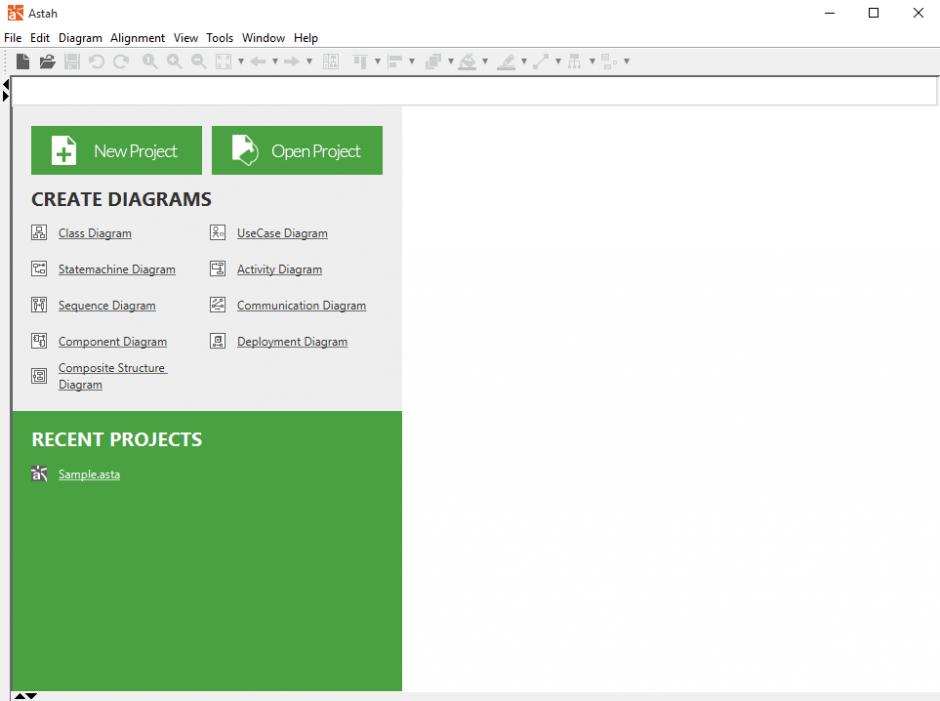The image size is (940, 701).
Task: Open the object order dropdown arrow
Action: (x=451, y=61)
